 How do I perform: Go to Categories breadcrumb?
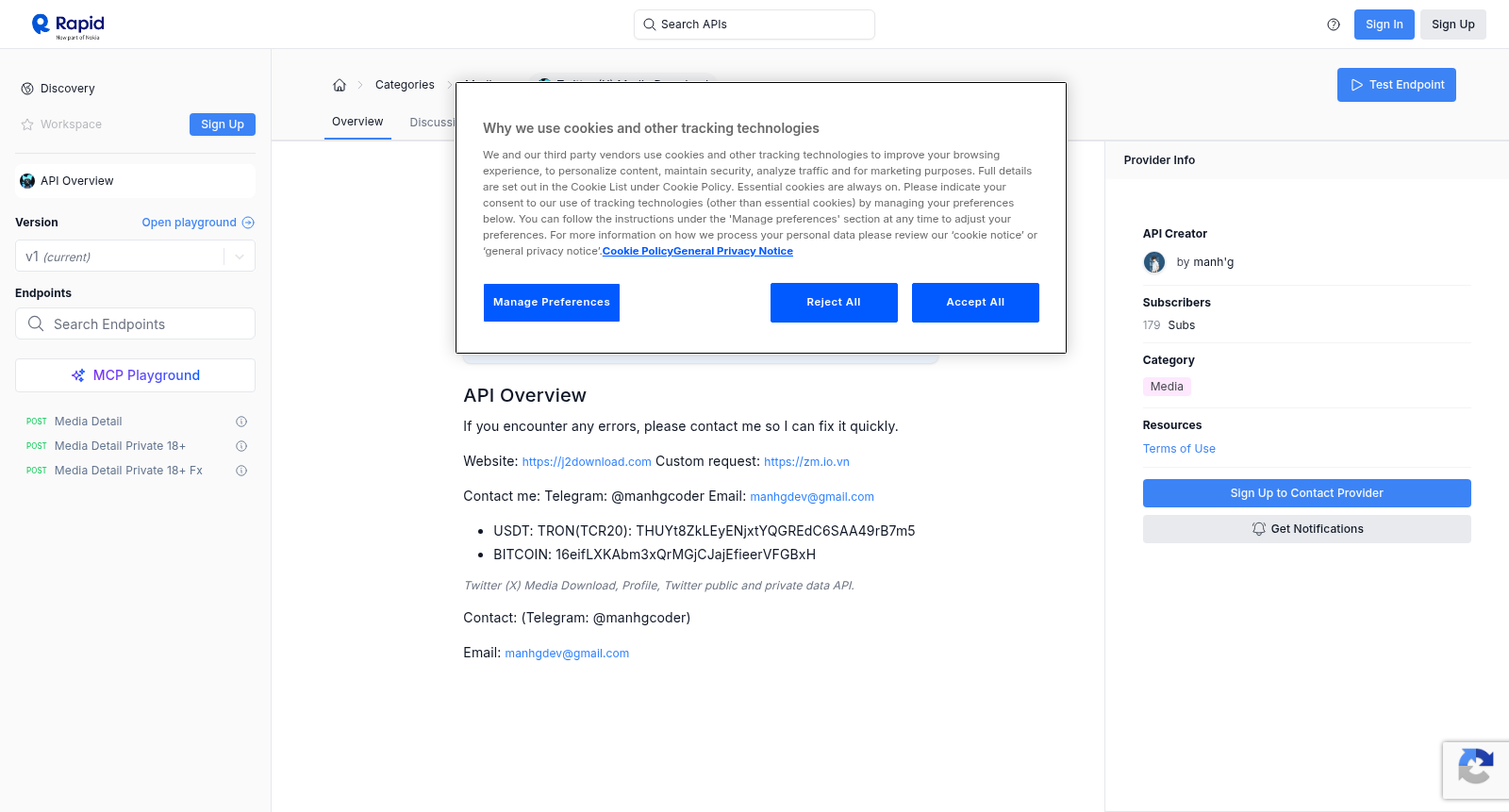point(405,85)
